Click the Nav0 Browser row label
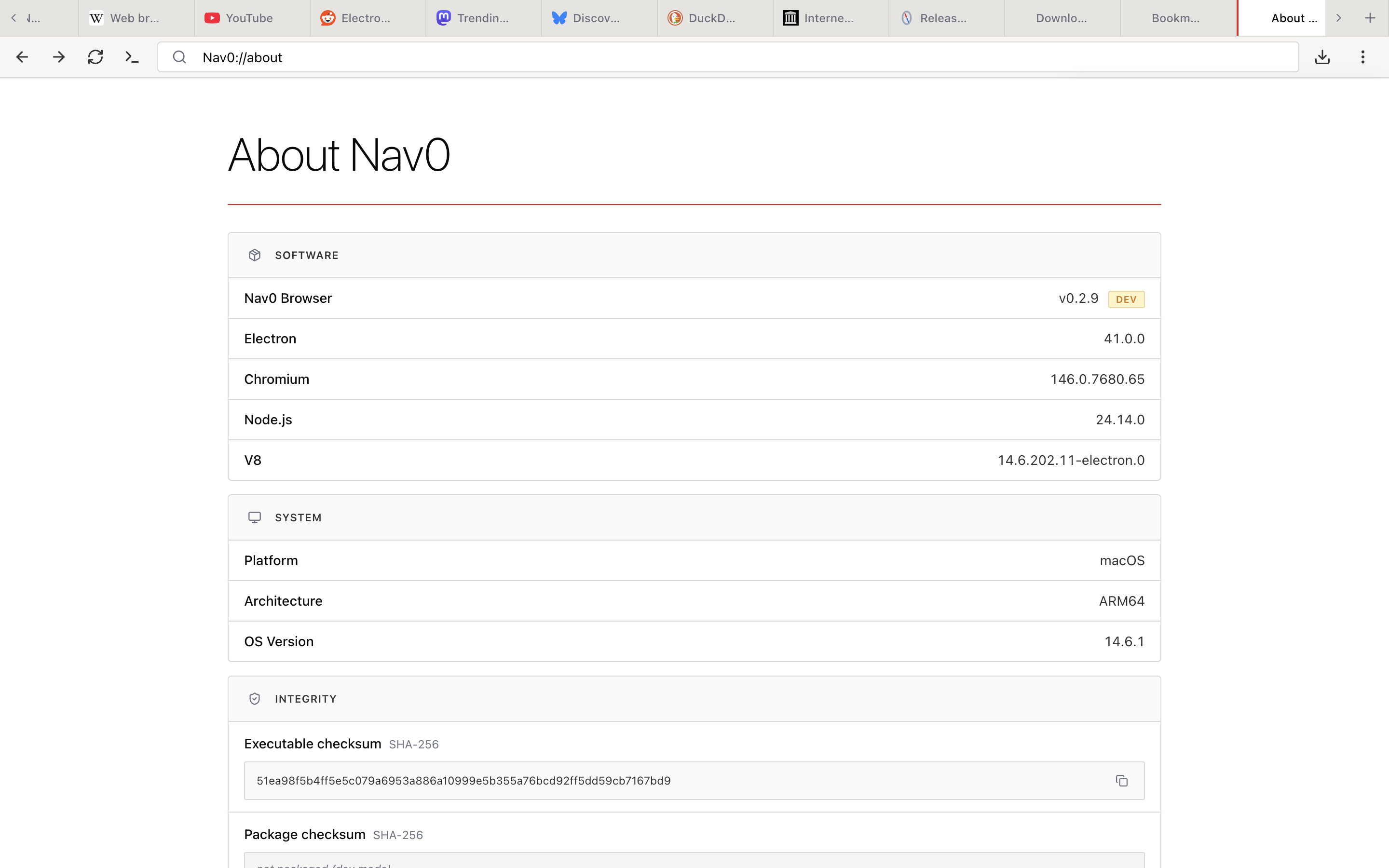Screen dimensions: 1389x868 288,298
